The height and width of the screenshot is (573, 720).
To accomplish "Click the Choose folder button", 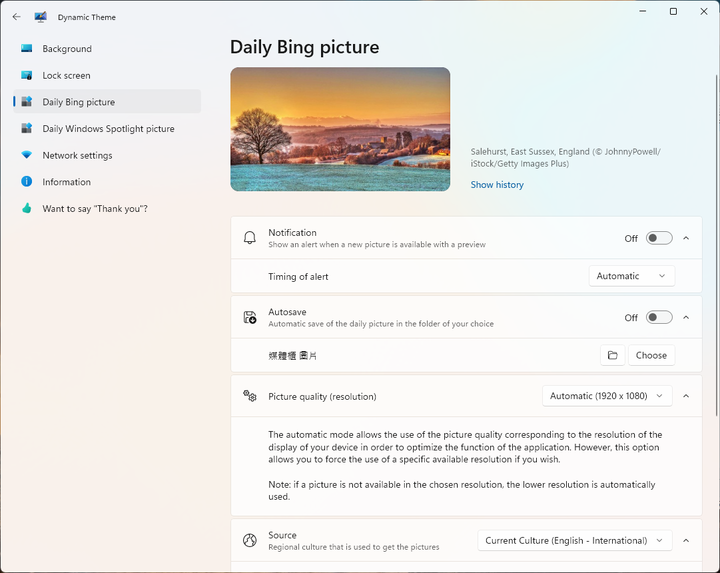I will pos(651,355).
